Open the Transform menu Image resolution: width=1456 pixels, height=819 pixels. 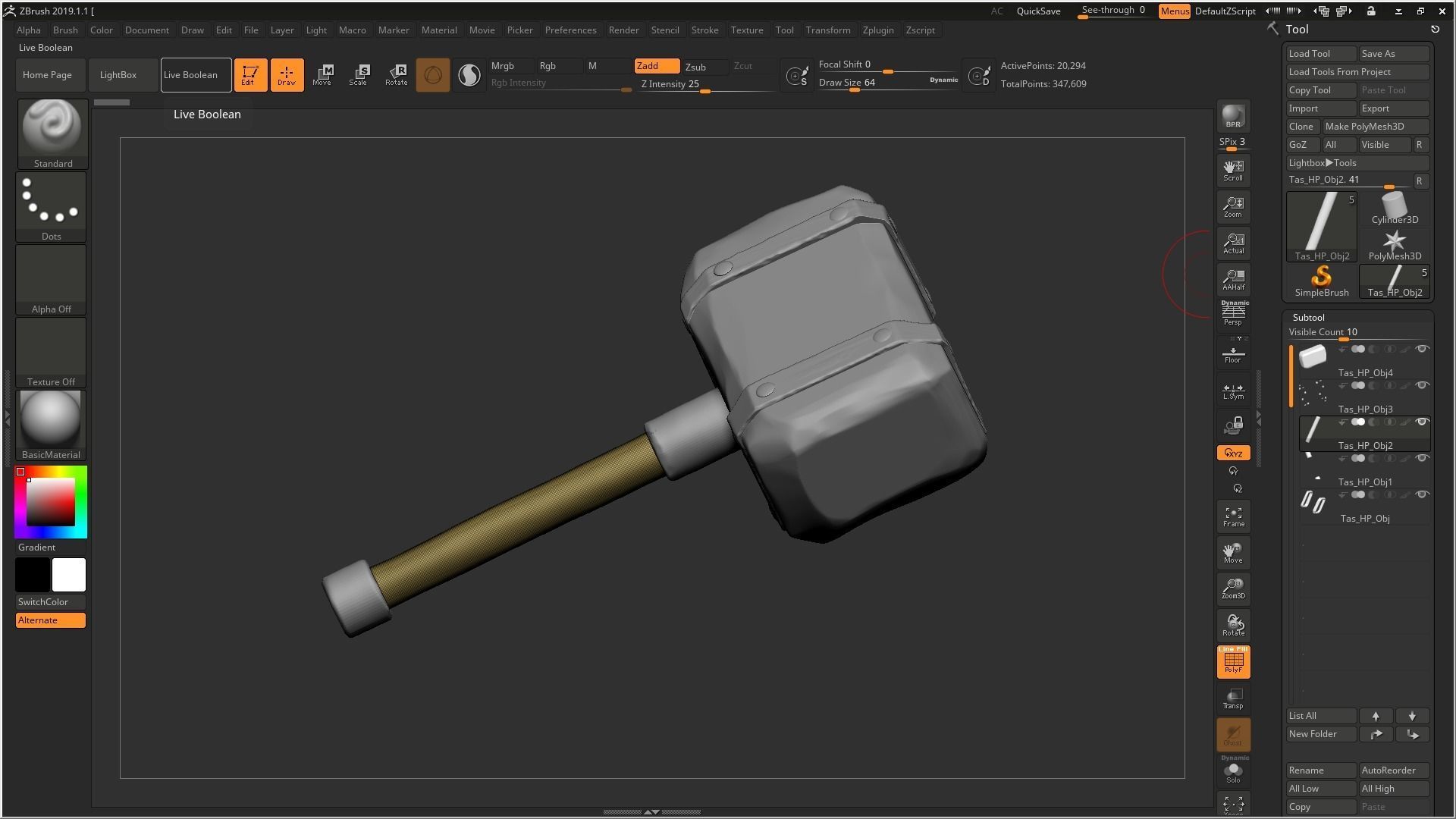828,30
